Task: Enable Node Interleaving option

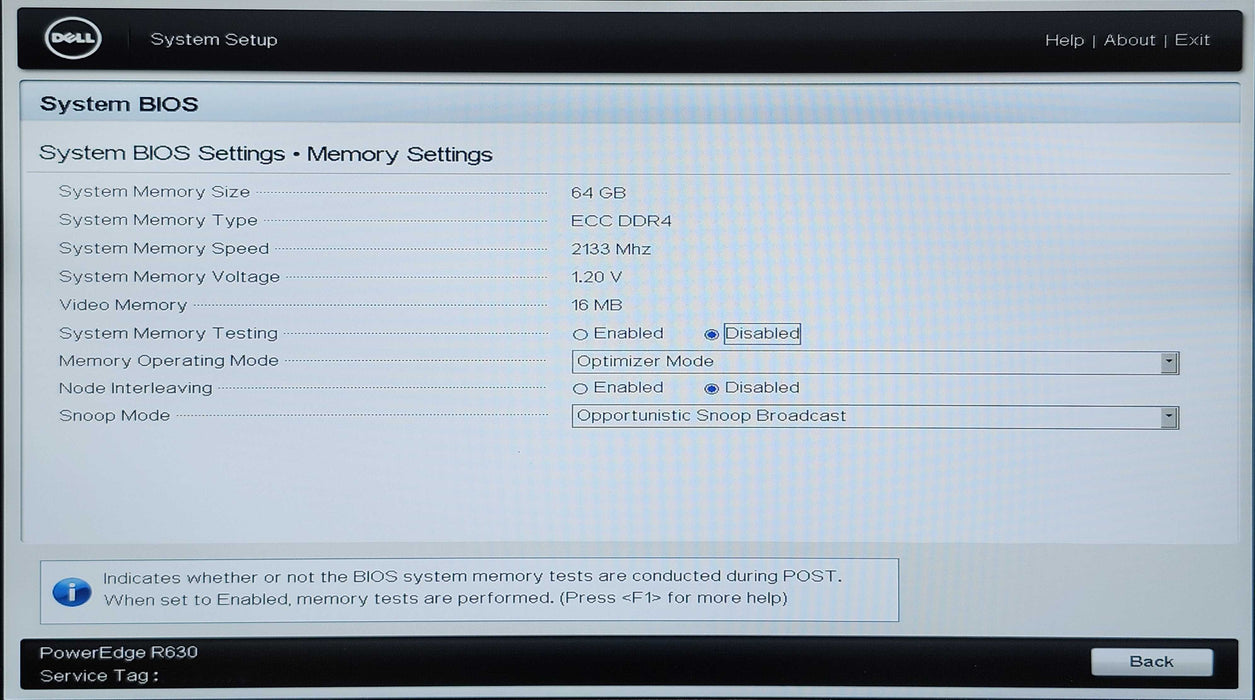Action: click(580, 388)
